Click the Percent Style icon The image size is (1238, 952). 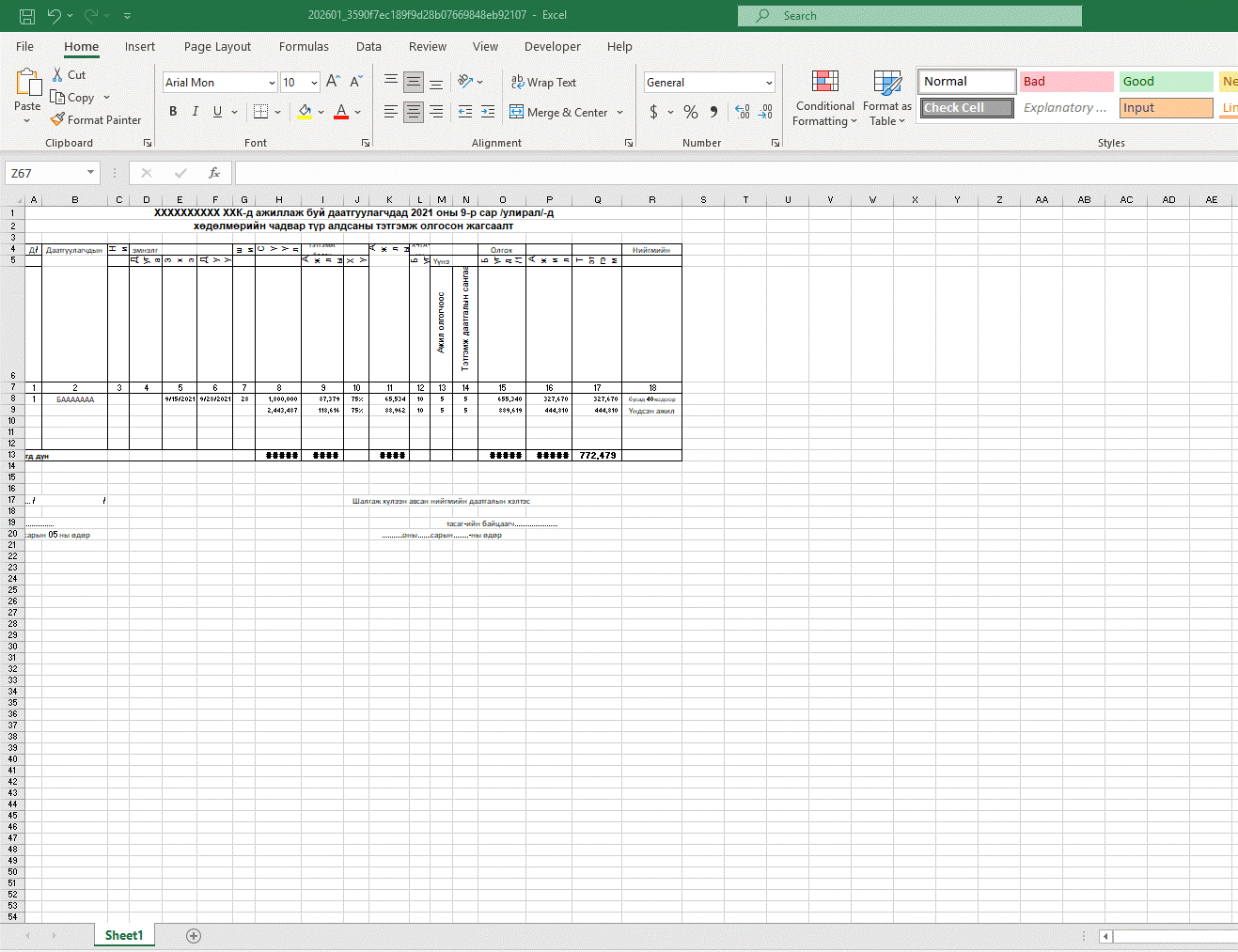(691, 112)
